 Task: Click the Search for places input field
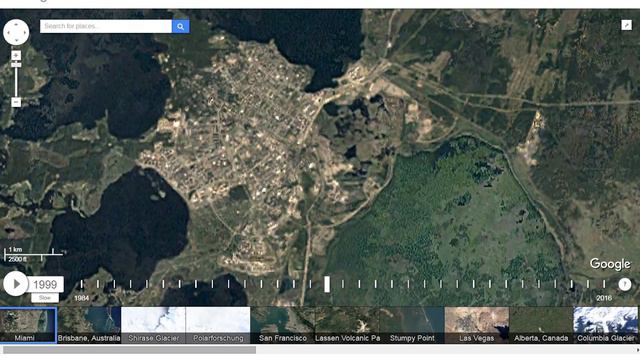click(106, 27)
